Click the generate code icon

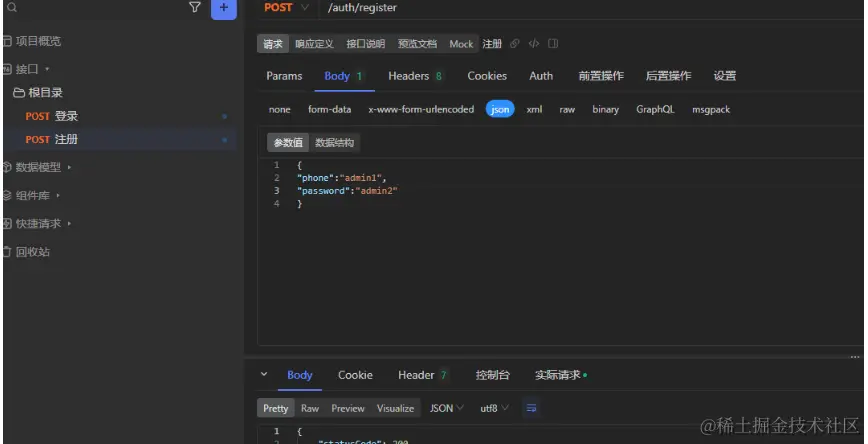coord(534,43)
